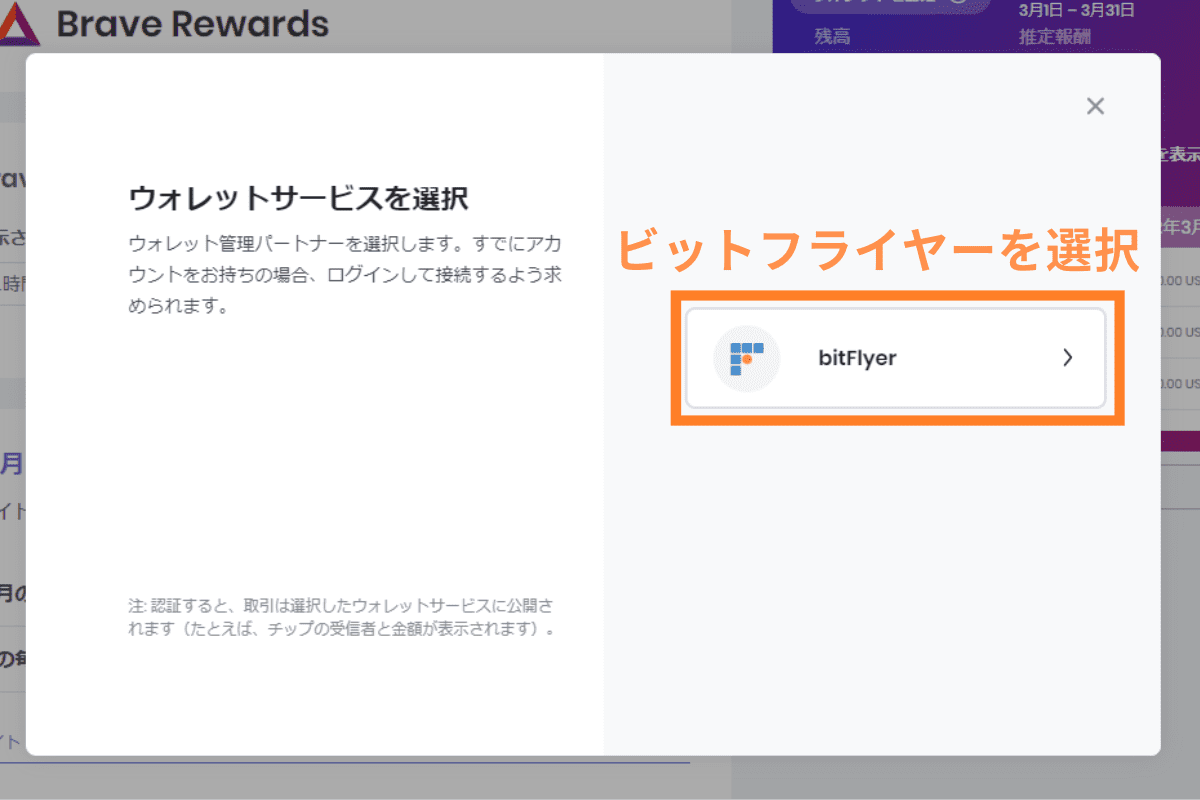Click the description paragraph 'ウォレット管理パートナーを選択します'
The image size is (1200, 800).
[345, 275]
